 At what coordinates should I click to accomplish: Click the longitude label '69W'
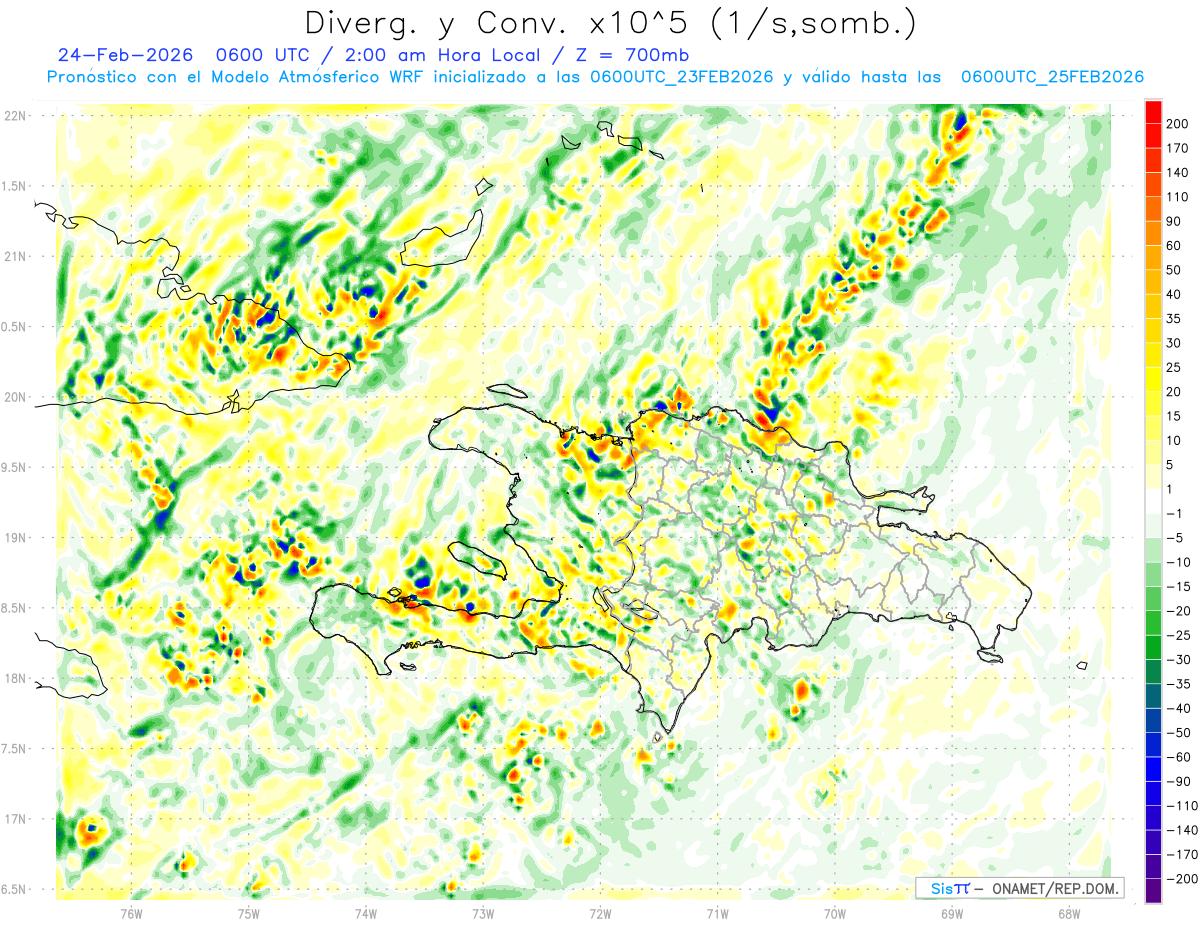(x=952, y=912)
